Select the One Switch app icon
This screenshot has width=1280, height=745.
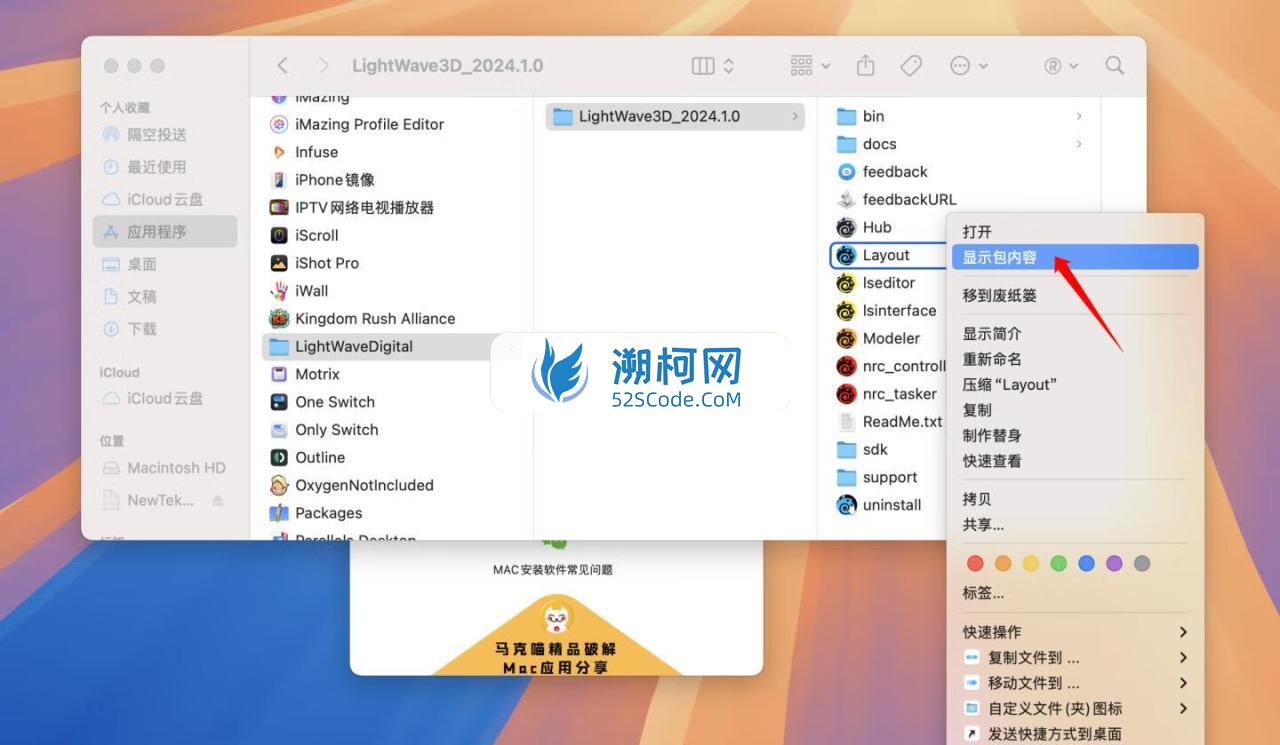(279, 402)
